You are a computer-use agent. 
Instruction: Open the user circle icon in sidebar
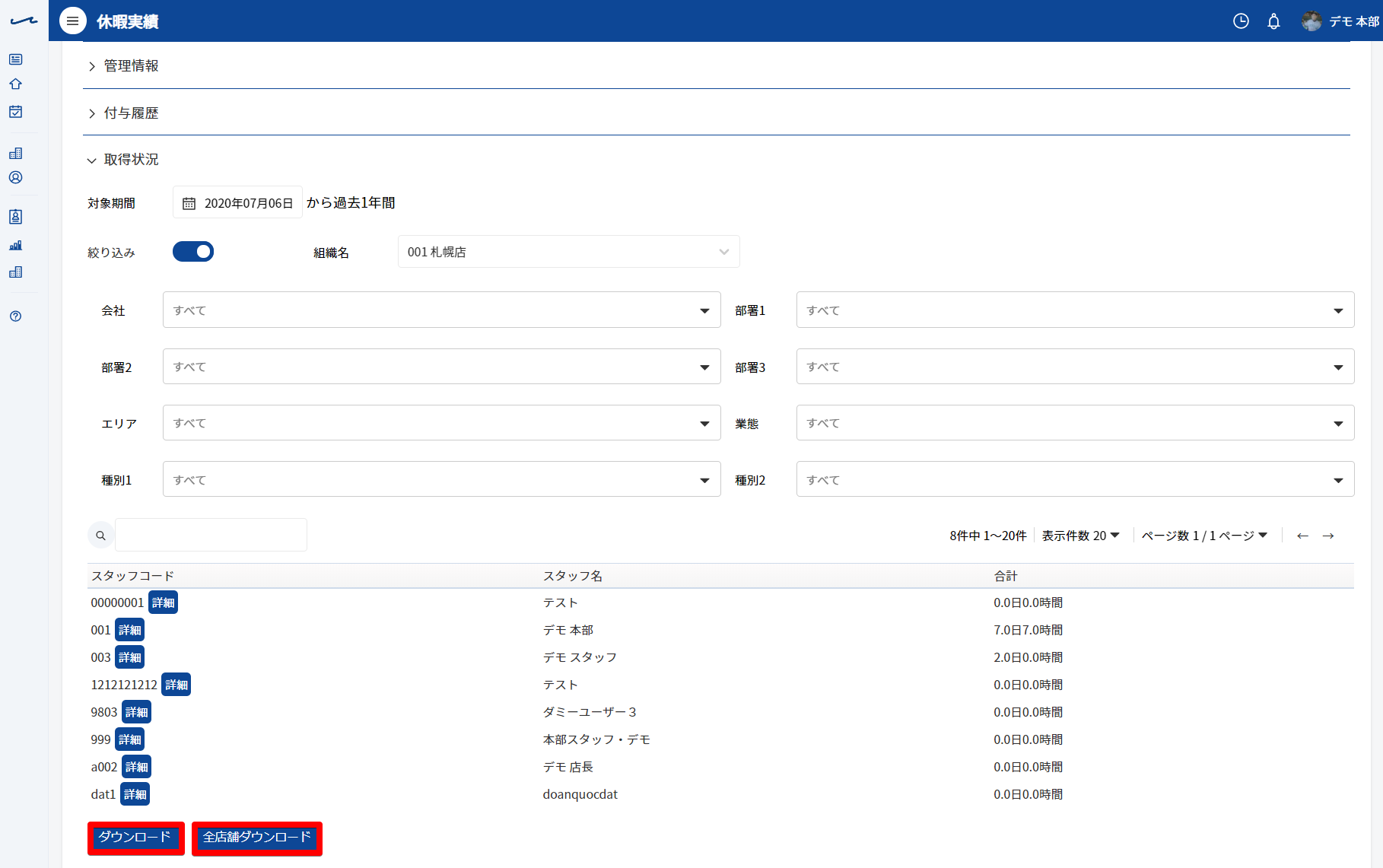click(x=15, y=178)
